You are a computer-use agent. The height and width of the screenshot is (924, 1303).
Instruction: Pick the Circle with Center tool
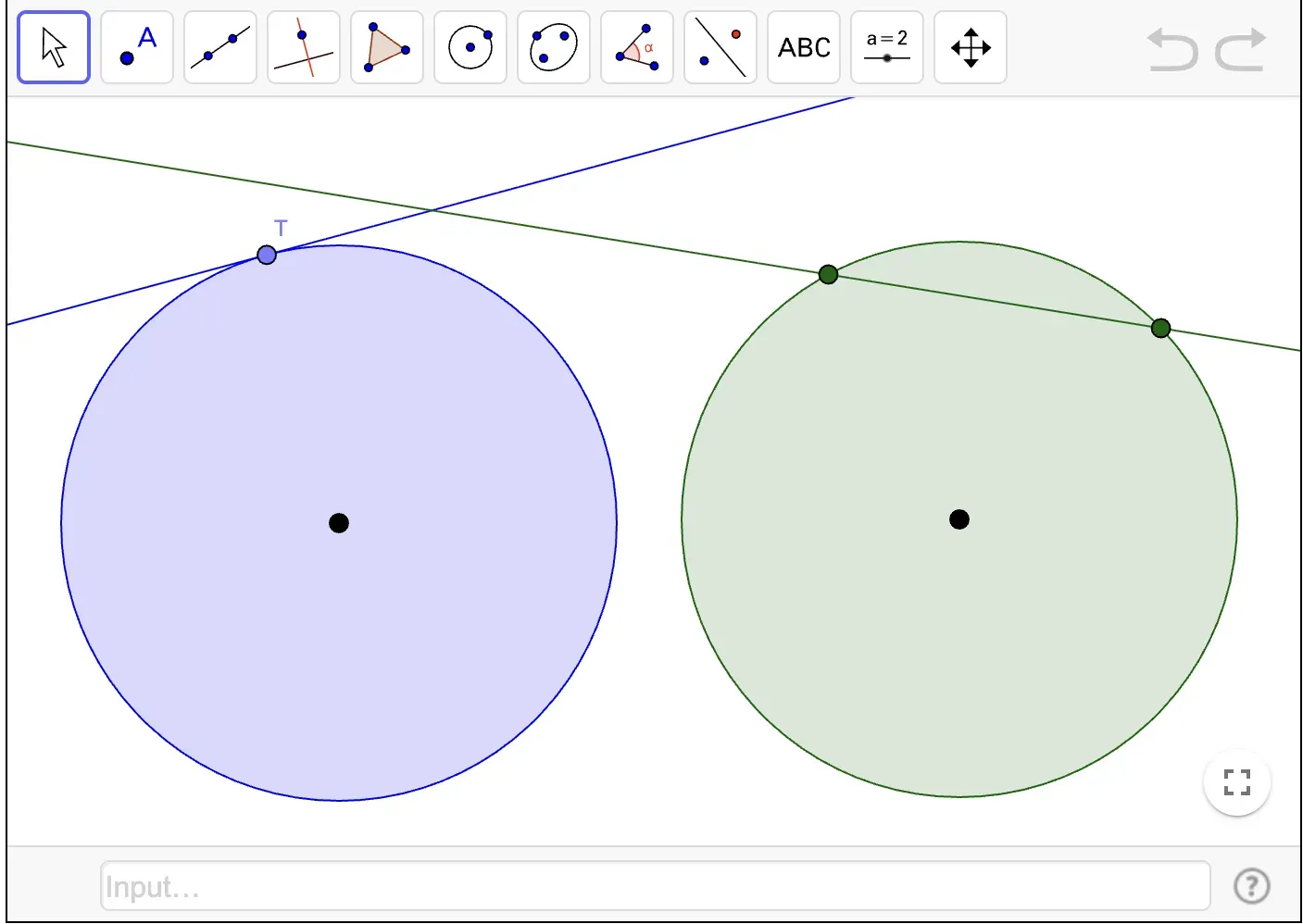[x=470, y=47]
